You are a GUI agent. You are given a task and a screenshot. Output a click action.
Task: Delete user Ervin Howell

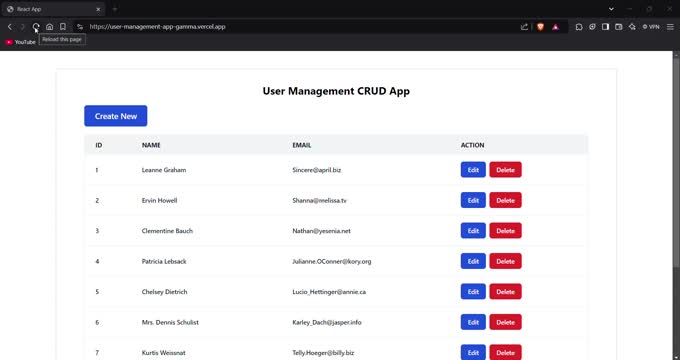click(x=505, y=200)
